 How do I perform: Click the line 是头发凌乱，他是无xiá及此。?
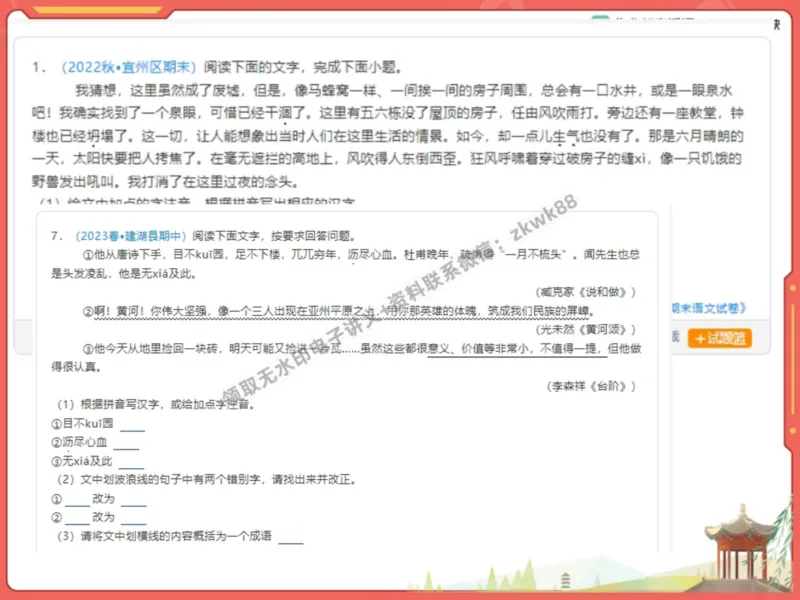tap(124, 273)
